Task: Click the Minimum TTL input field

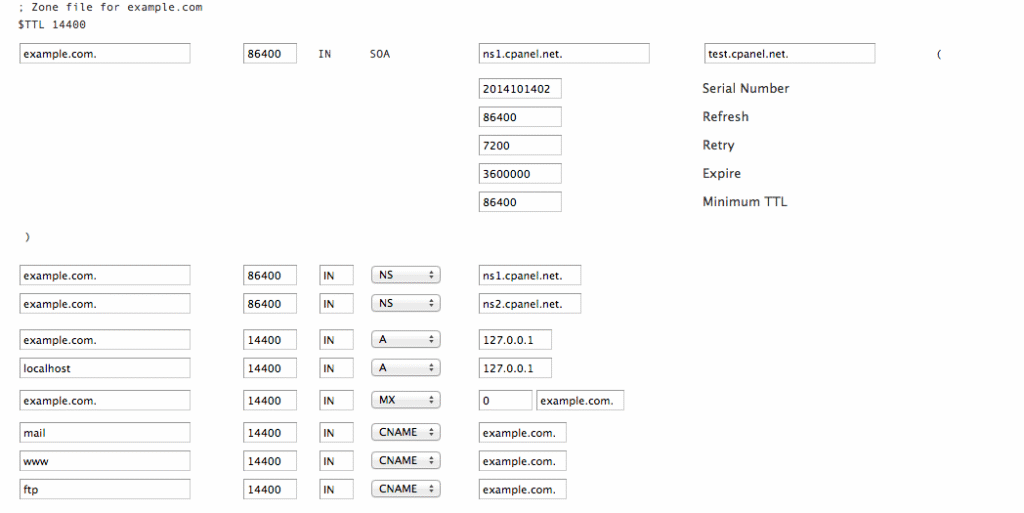Action: coord(520,202)
